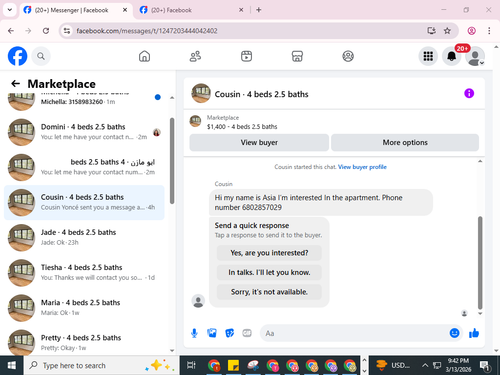Open the Jade 4 beds 2.5 baths chat
Screen dimensions: 500x375
84,237
